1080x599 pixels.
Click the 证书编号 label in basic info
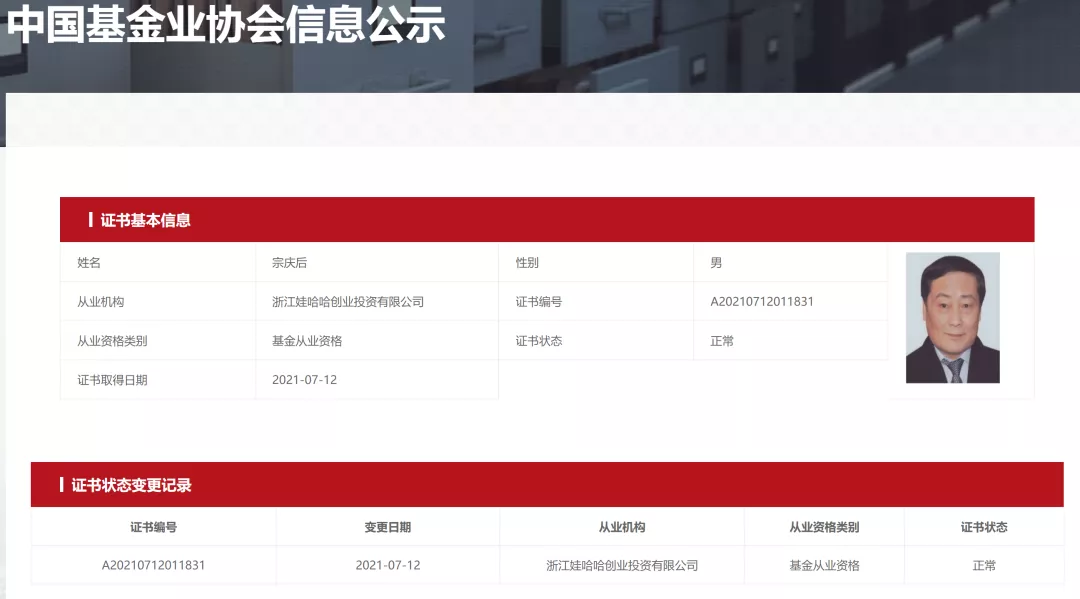(x=539, y=302)
